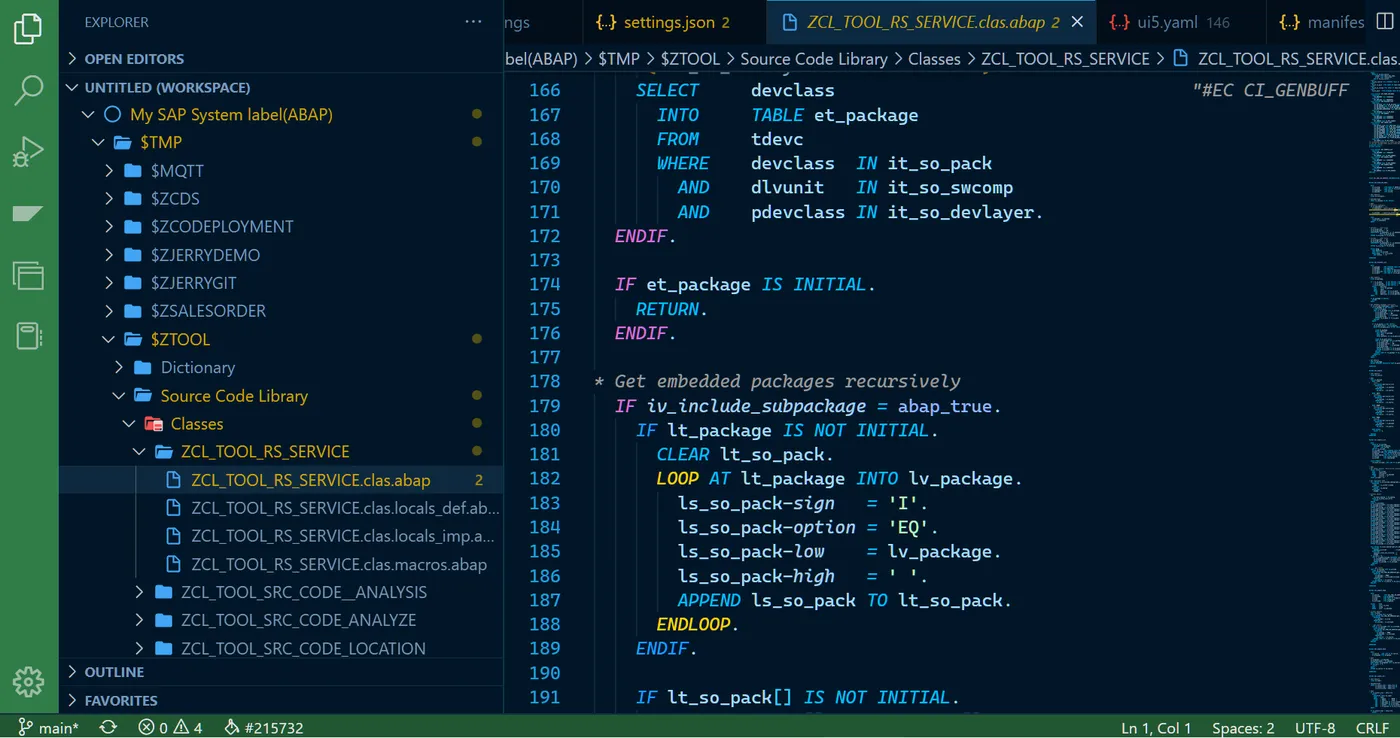Collapse the ZCL_TOOL_RS_SERVICE folder

tap(139, 452)
